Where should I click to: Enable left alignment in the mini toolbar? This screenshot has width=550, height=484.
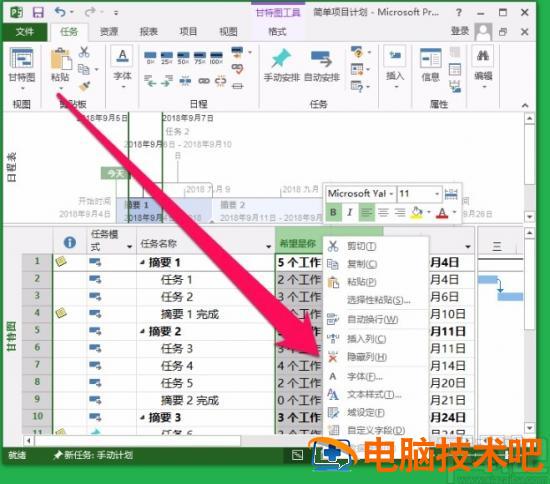coord(366,212)
